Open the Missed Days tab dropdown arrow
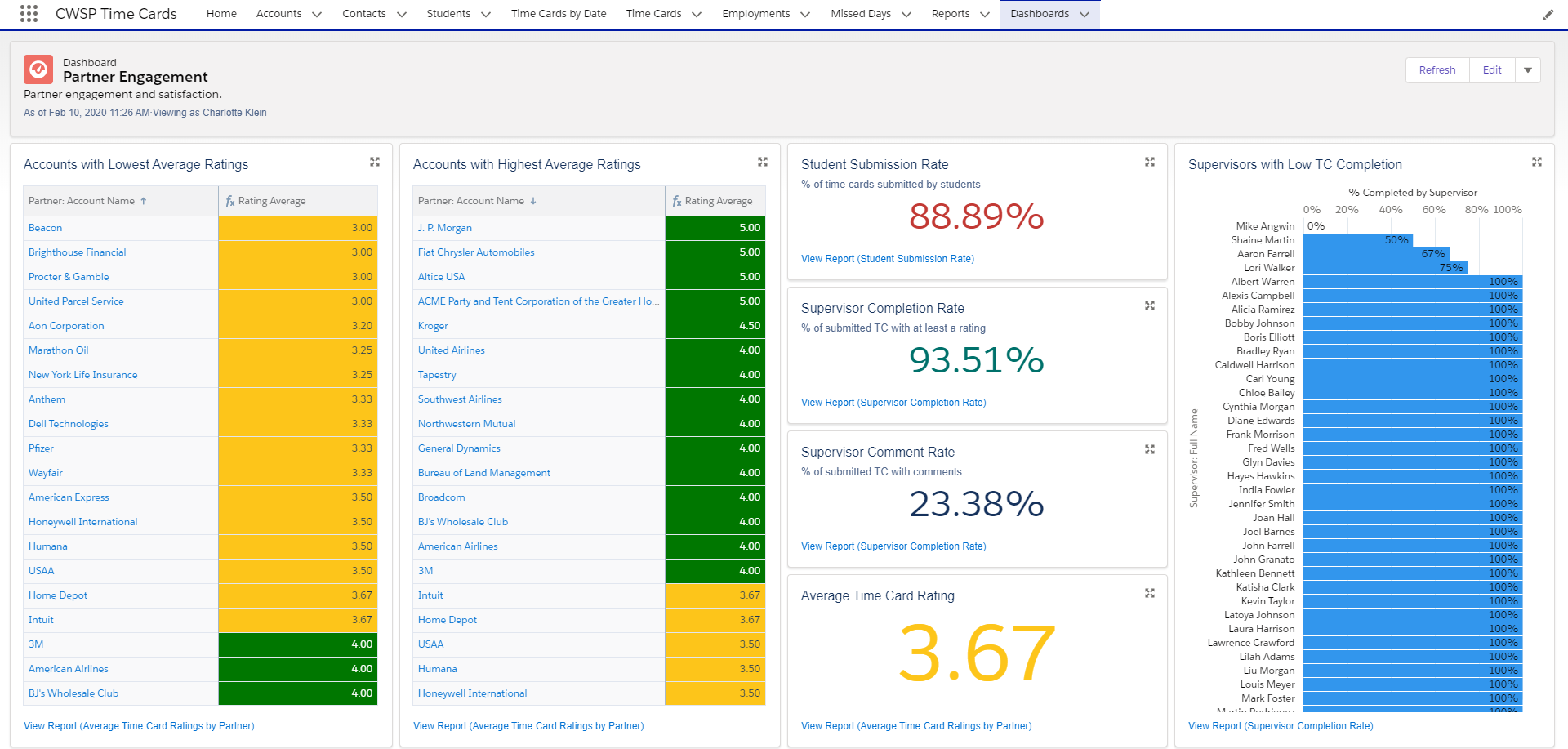Viewport: 1568px width, 749px height. click(906, 15)
